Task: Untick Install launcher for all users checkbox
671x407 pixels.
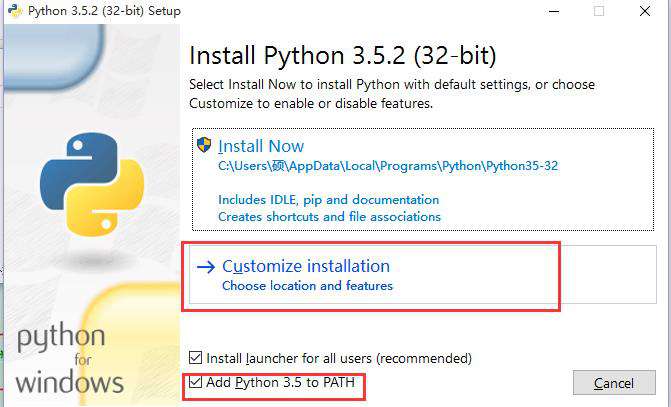Action: (196, 357)
